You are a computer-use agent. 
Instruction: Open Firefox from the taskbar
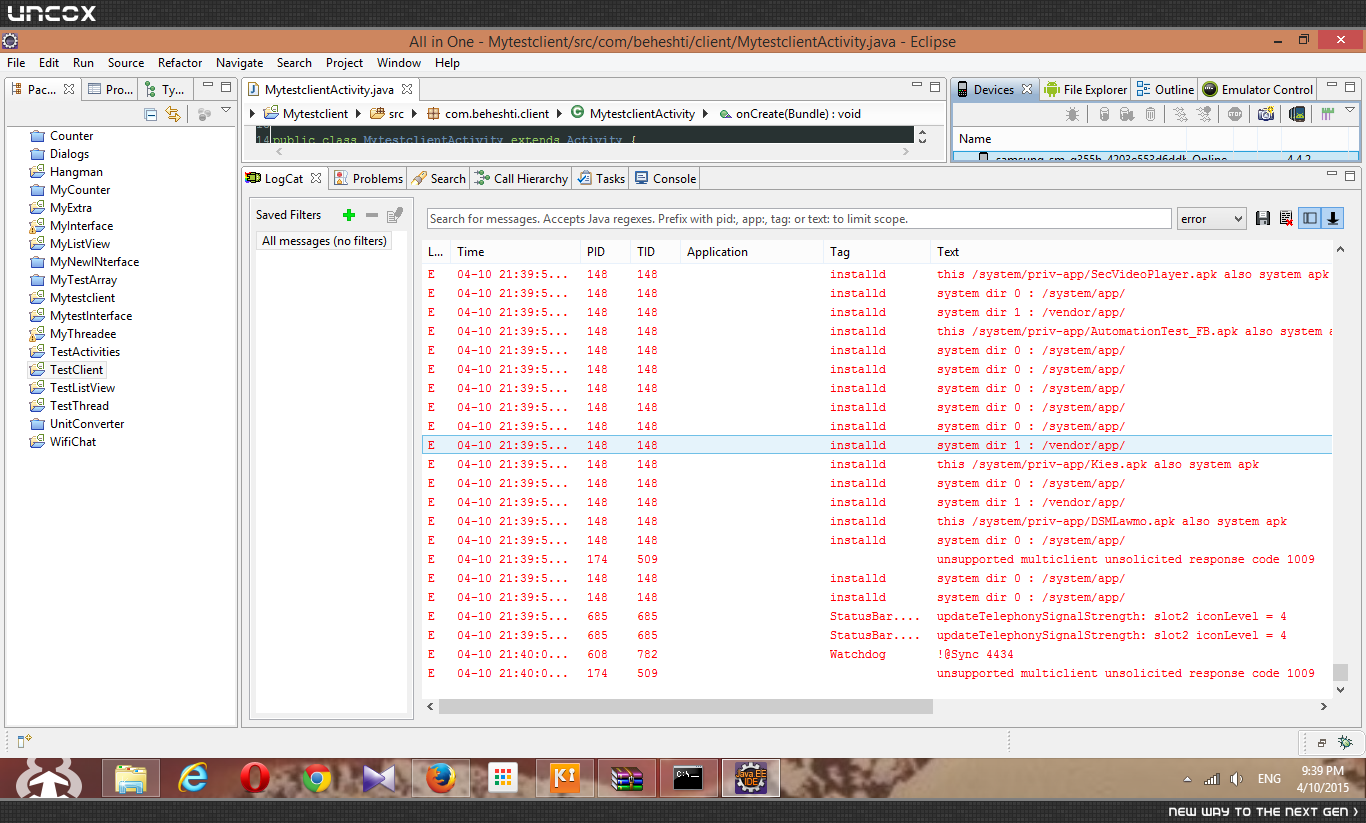point(441,778)
